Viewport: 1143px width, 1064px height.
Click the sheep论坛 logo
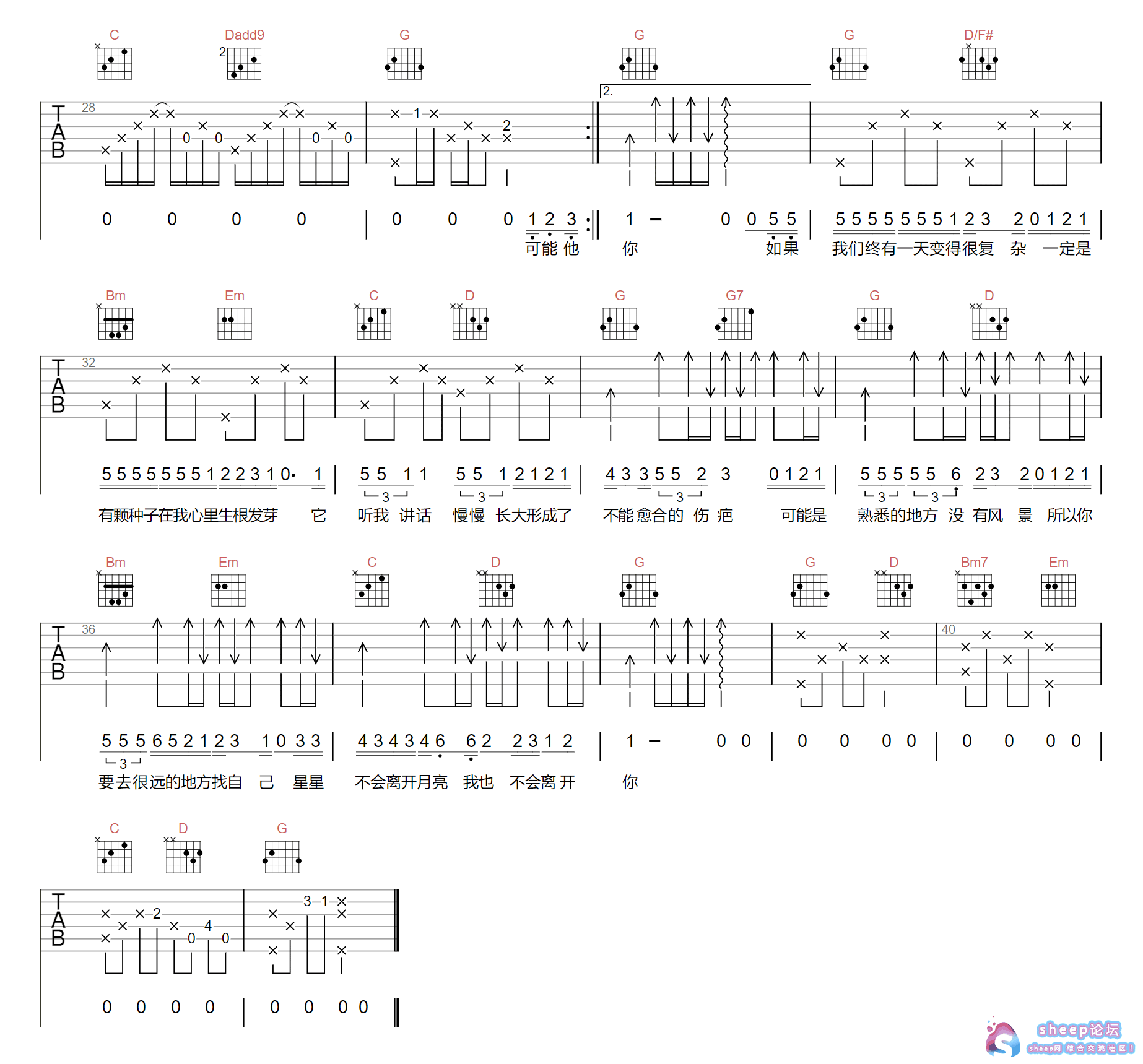point(1059,1037)
